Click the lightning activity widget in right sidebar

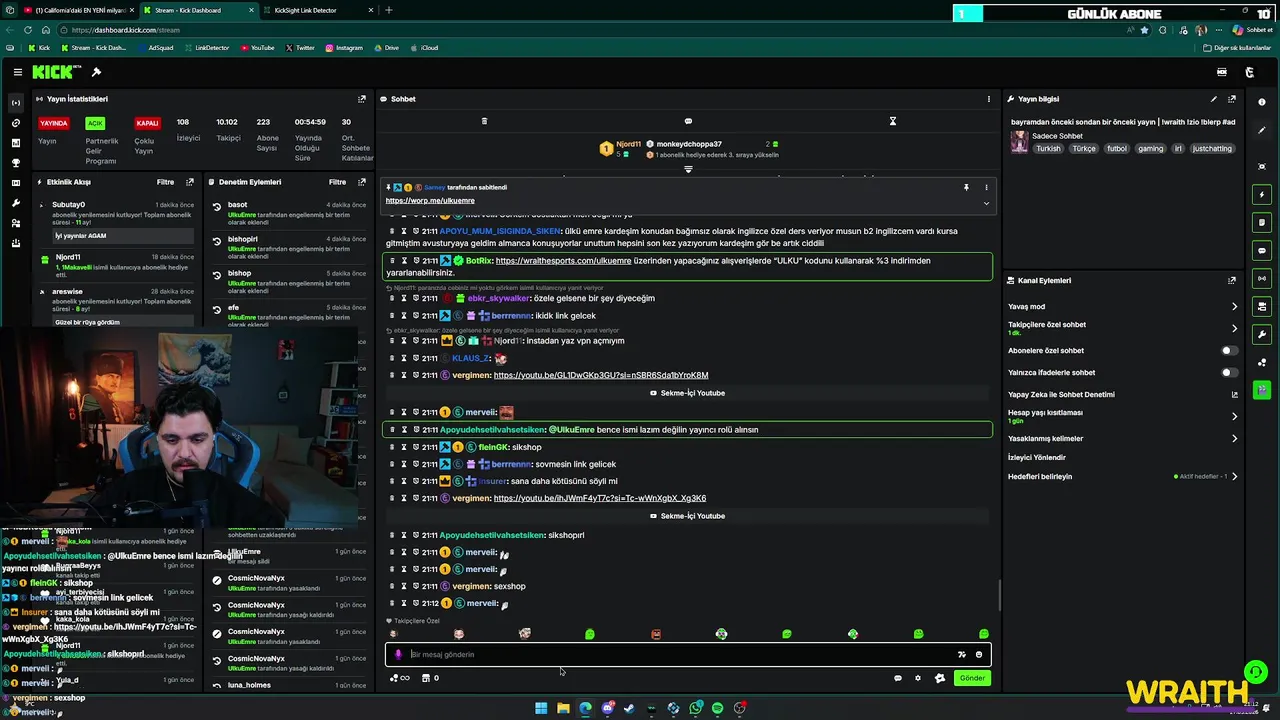1262,194
